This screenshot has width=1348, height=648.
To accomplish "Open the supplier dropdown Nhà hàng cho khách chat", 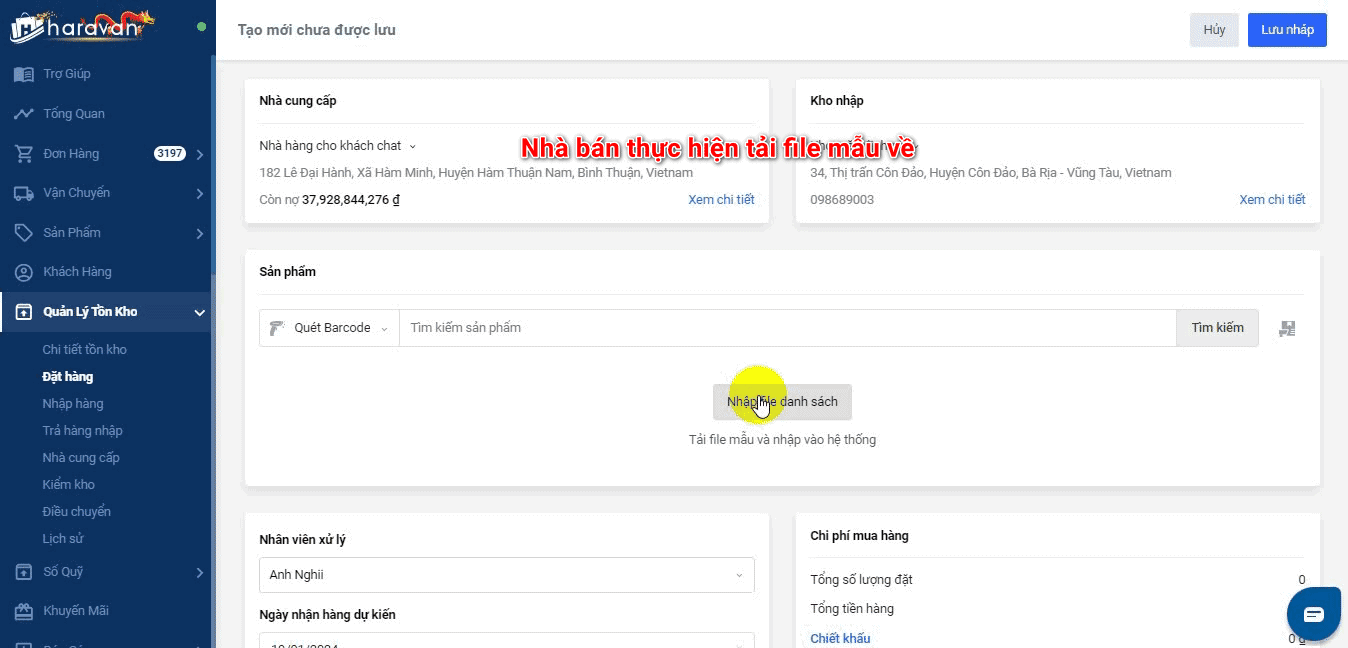I will [338, 146].
